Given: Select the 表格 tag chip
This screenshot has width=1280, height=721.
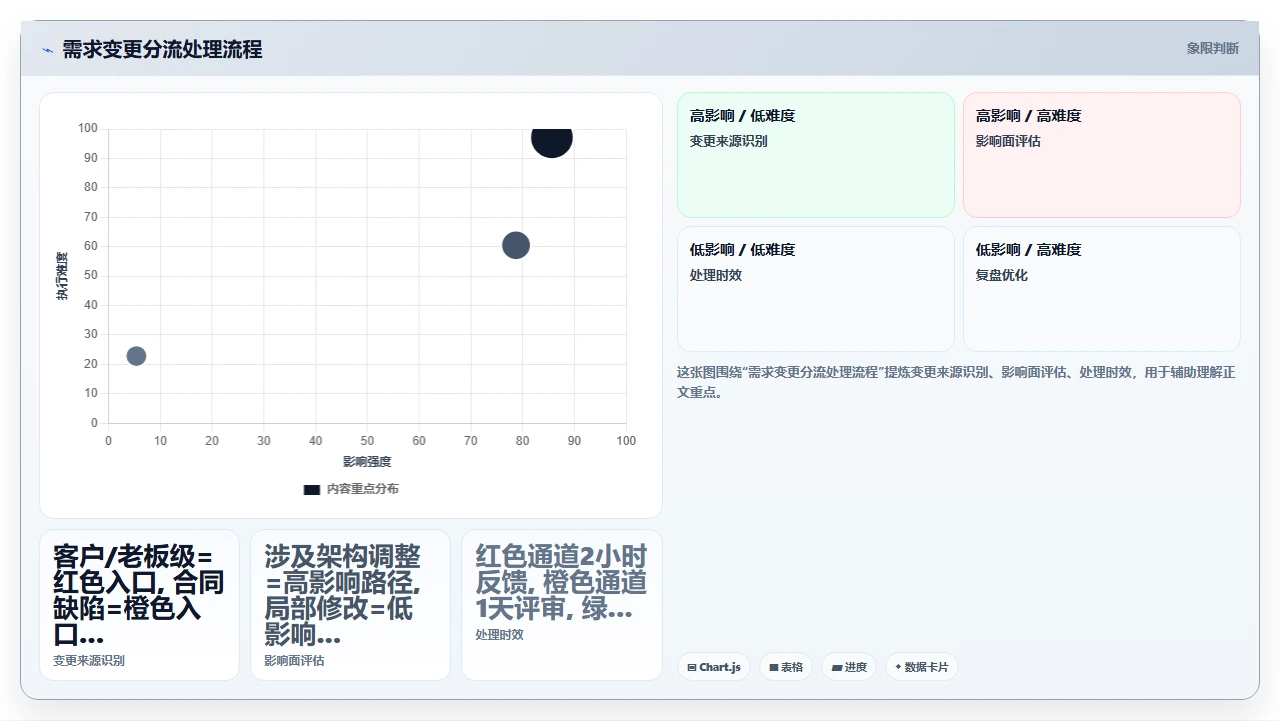Looking at the screenshot, I should click(x=786, y=667).
